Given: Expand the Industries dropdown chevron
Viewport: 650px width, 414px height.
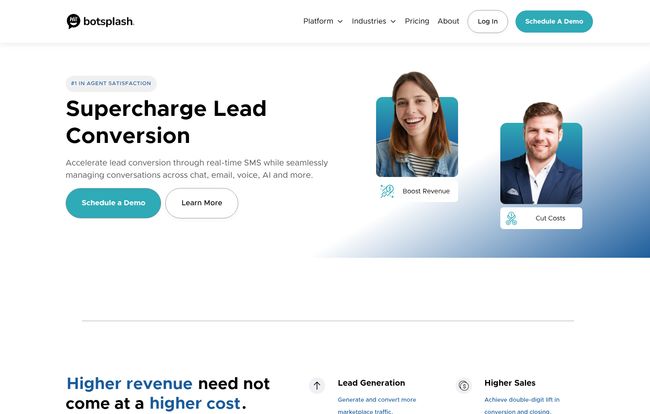Looking at the screenshot, I should (393, 22).
